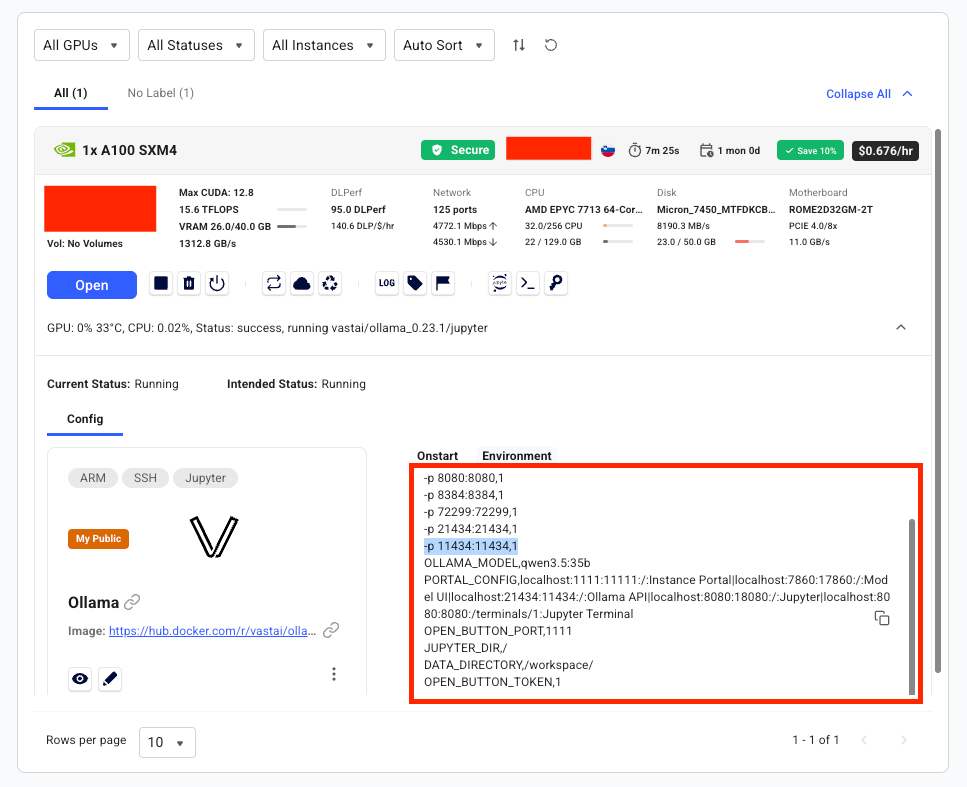967x787 pixels.
Task: Stop the instance with the square icon
Action: pos(161,284)
